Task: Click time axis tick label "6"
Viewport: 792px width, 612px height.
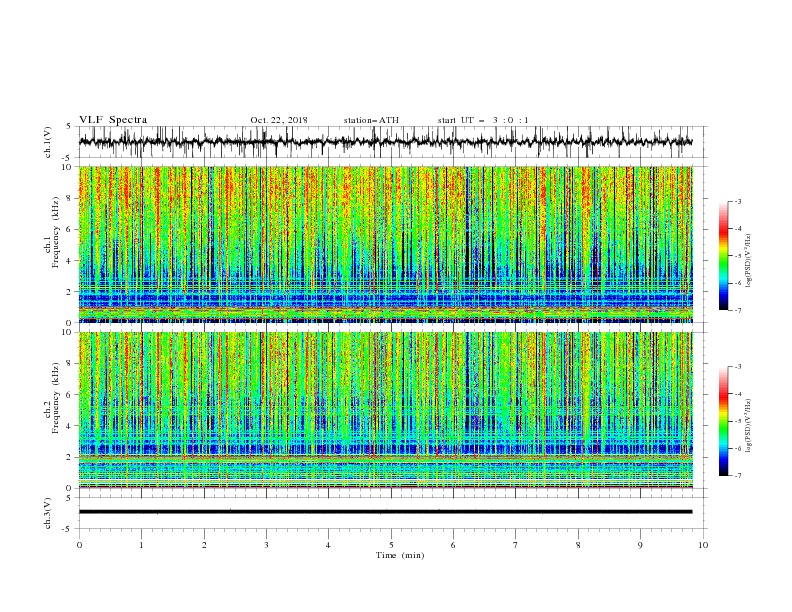Action: point(453,545)
